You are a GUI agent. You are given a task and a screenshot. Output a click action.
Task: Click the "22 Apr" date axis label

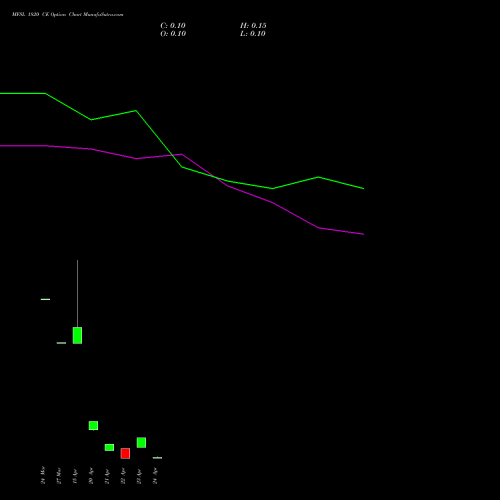click(123, 476)
